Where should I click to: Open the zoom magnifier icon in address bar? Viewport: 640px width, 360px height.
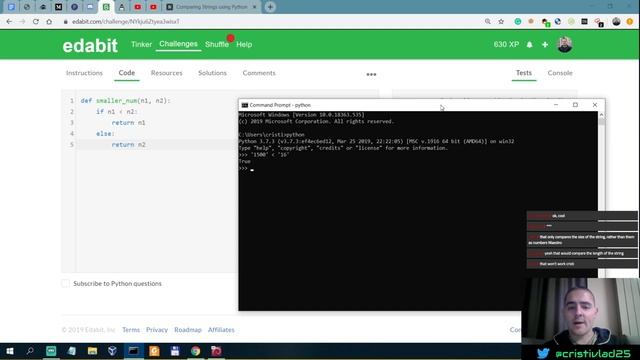(x=488, y=22)
